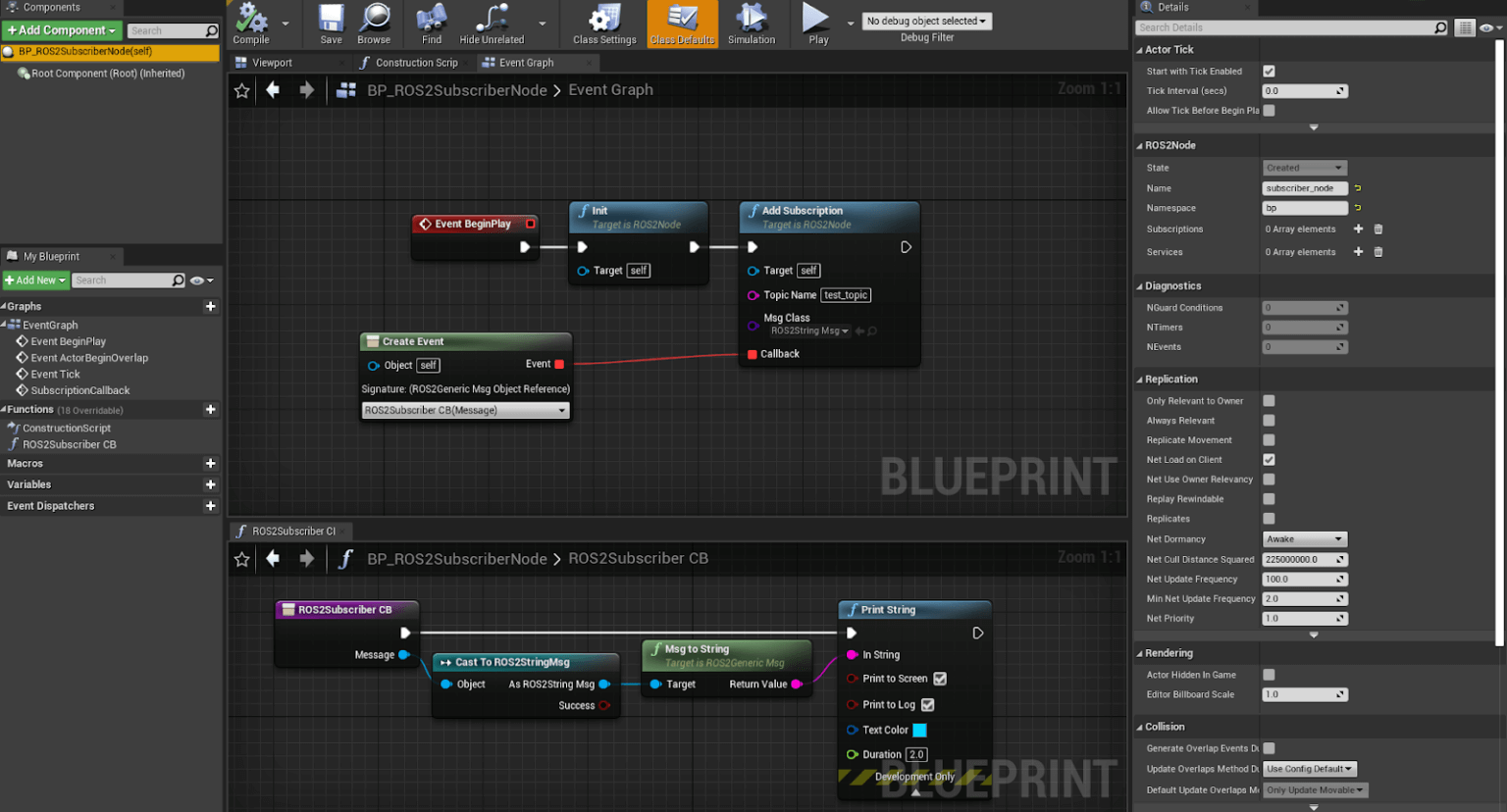Uncheck Net Load on Client

pos(1269,459)
